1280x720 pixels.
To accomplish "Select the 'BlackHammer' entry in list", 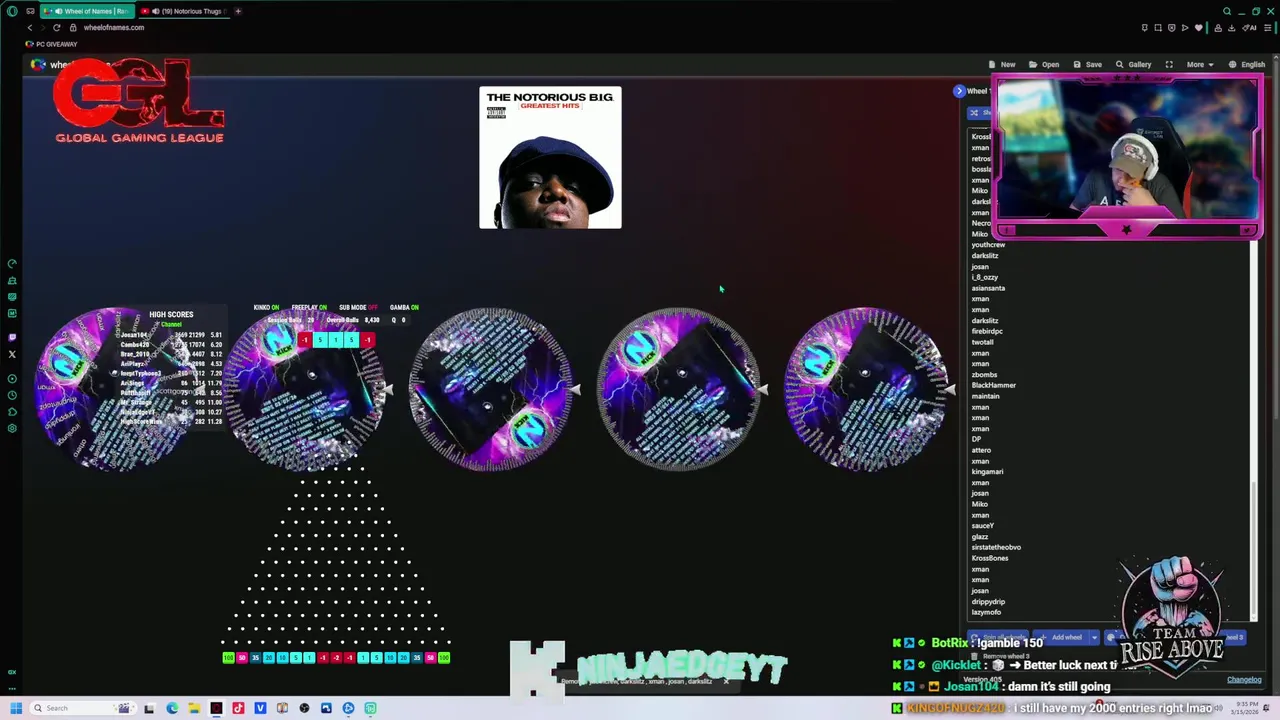I will click(x=993, y=385).
